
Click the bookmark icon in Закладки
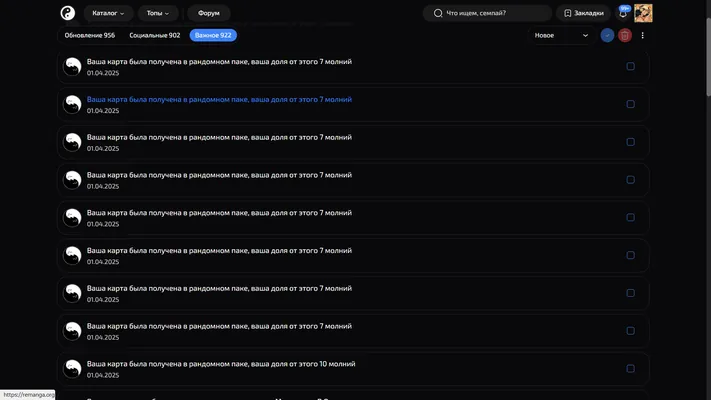(567, 13)
